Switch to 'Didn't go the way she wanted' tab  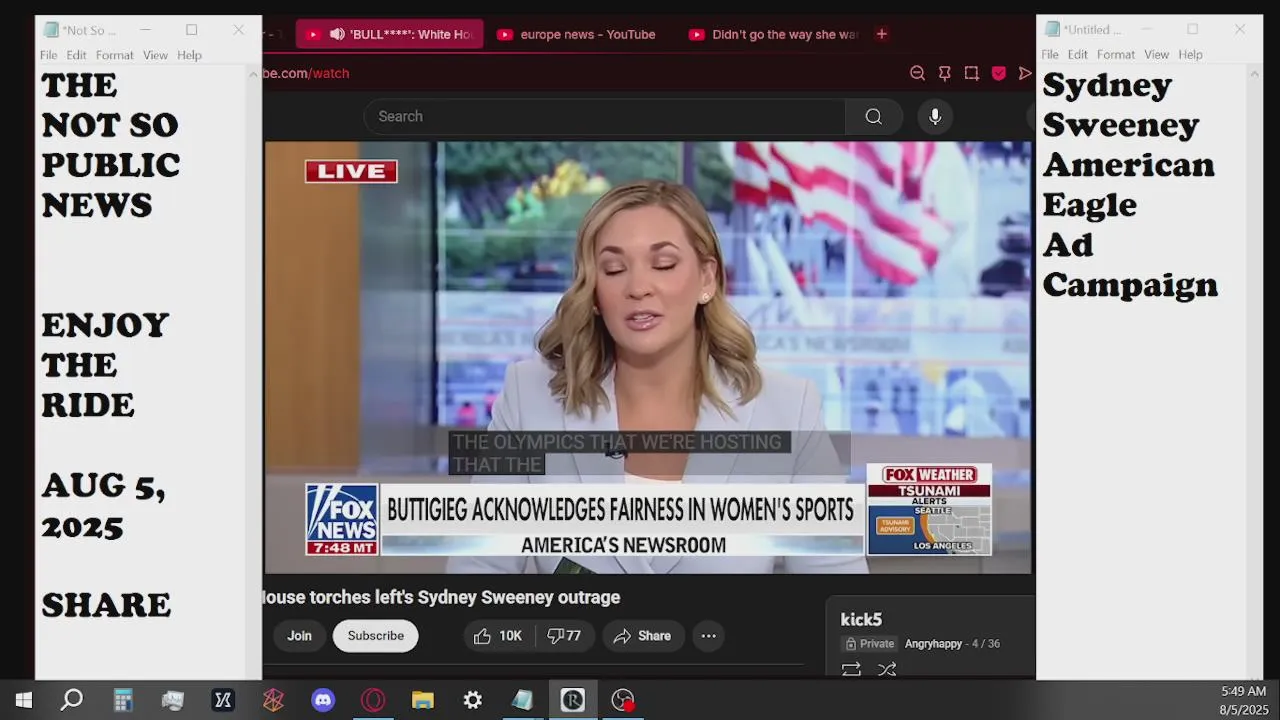(x=774, y=34)
